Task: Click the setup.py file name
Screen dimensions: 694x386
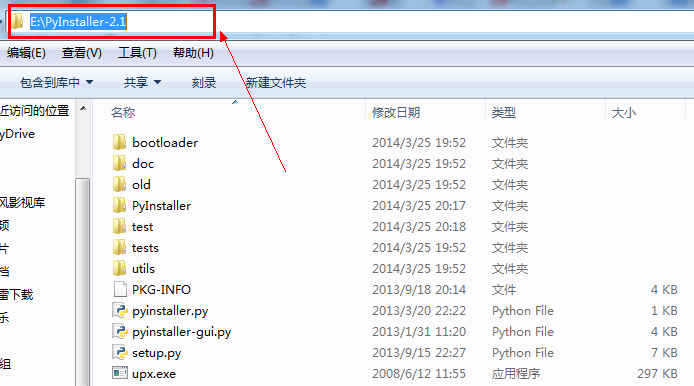Action: coord(157,353)
